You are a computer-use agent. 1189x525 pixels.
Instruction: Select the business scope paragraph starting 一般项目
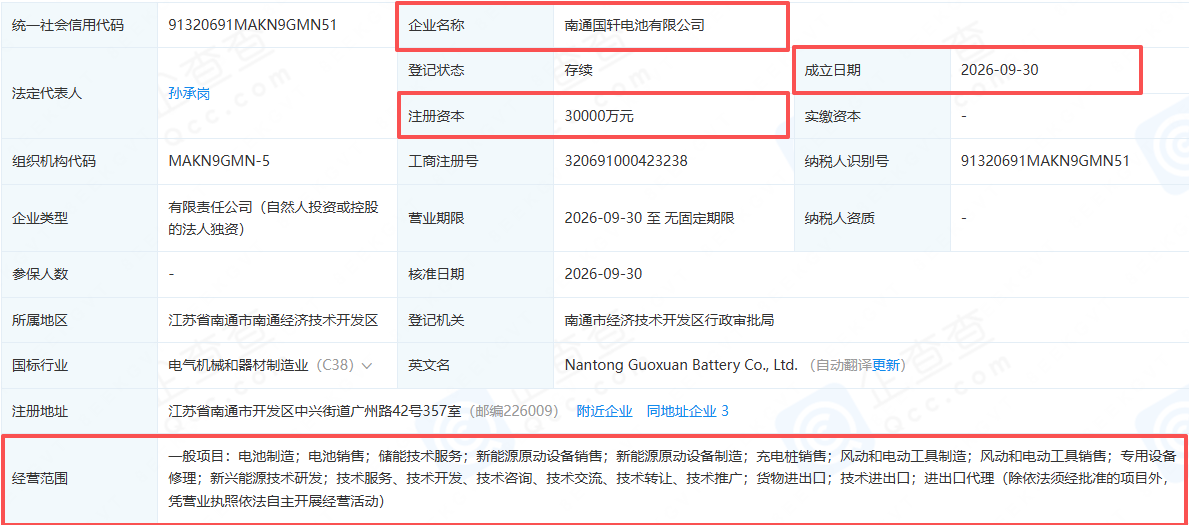point(672,479)
